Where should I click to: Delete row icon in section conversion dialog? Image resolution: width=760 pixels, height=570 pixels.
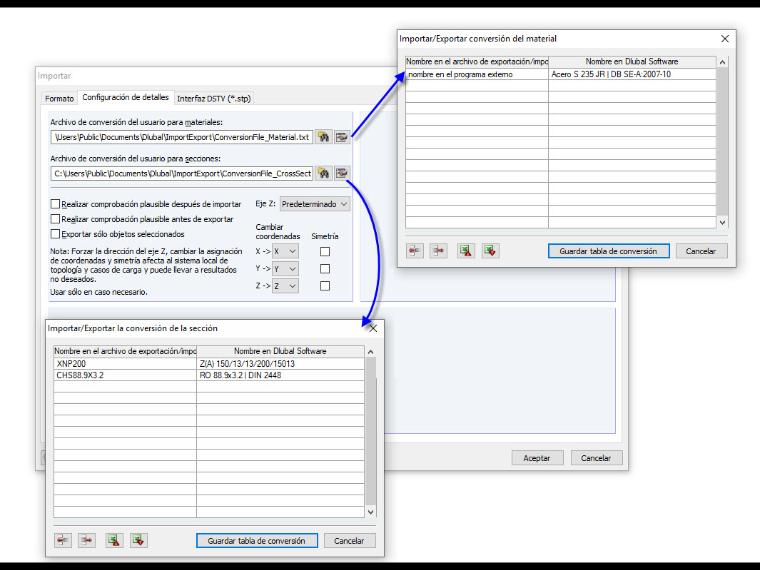(87, 540)
